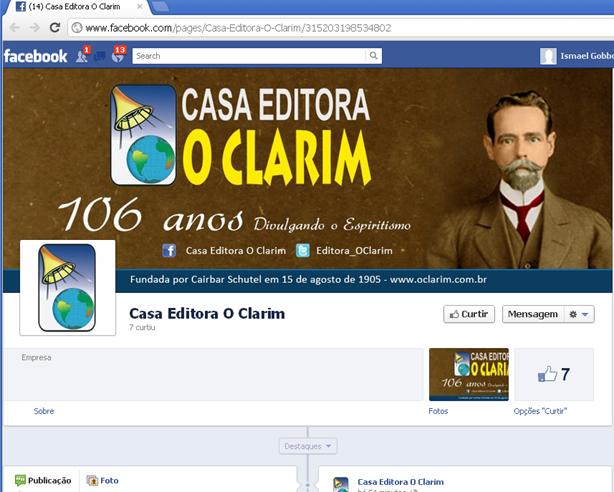Open the page profile picture
The image size is (614, 492).
tap(67, 288)
